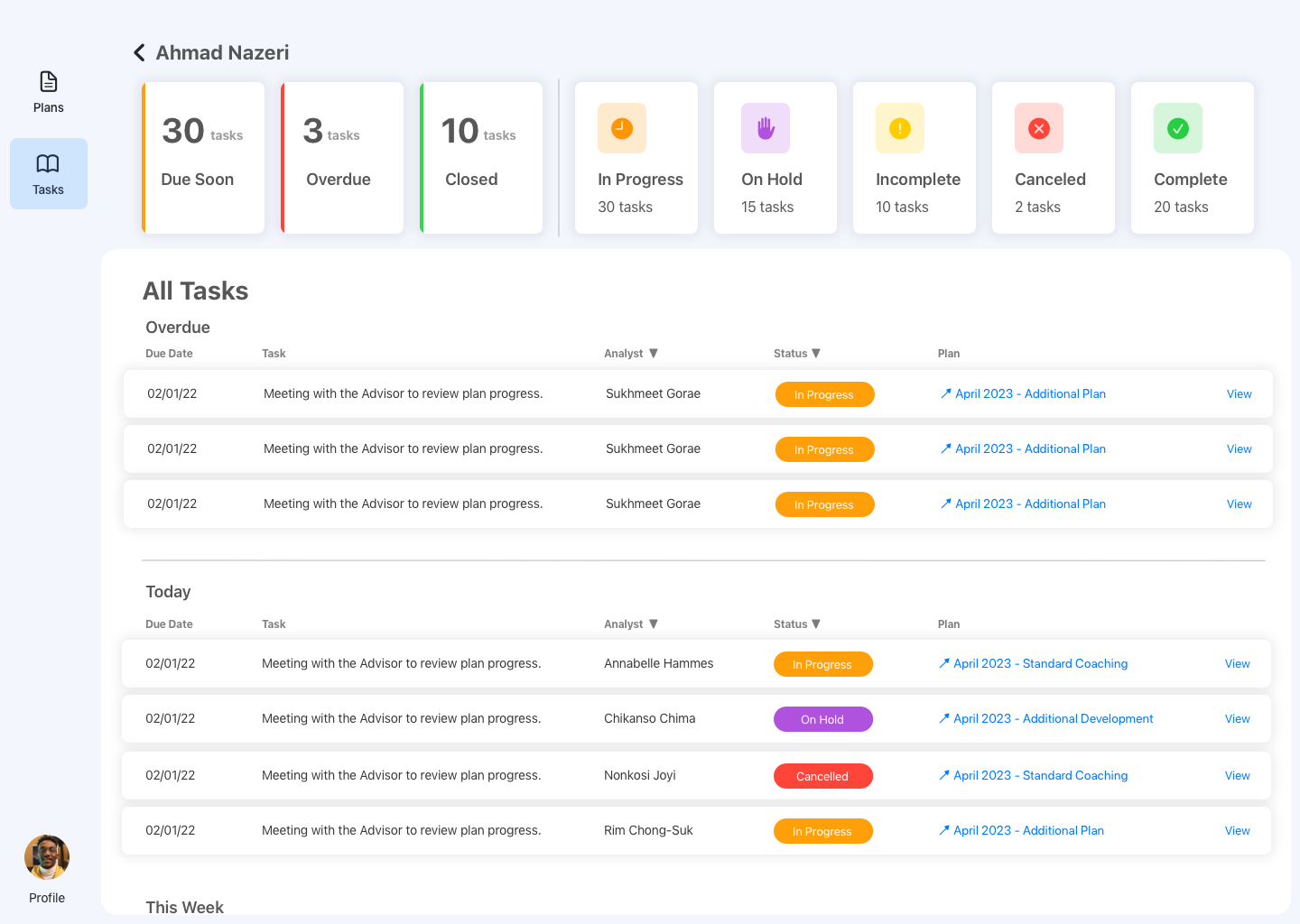Click the yellow Incomplete exclamation icon
Image resolution: width=1300 pixels, height=924 pixels.
pos(899,128)
